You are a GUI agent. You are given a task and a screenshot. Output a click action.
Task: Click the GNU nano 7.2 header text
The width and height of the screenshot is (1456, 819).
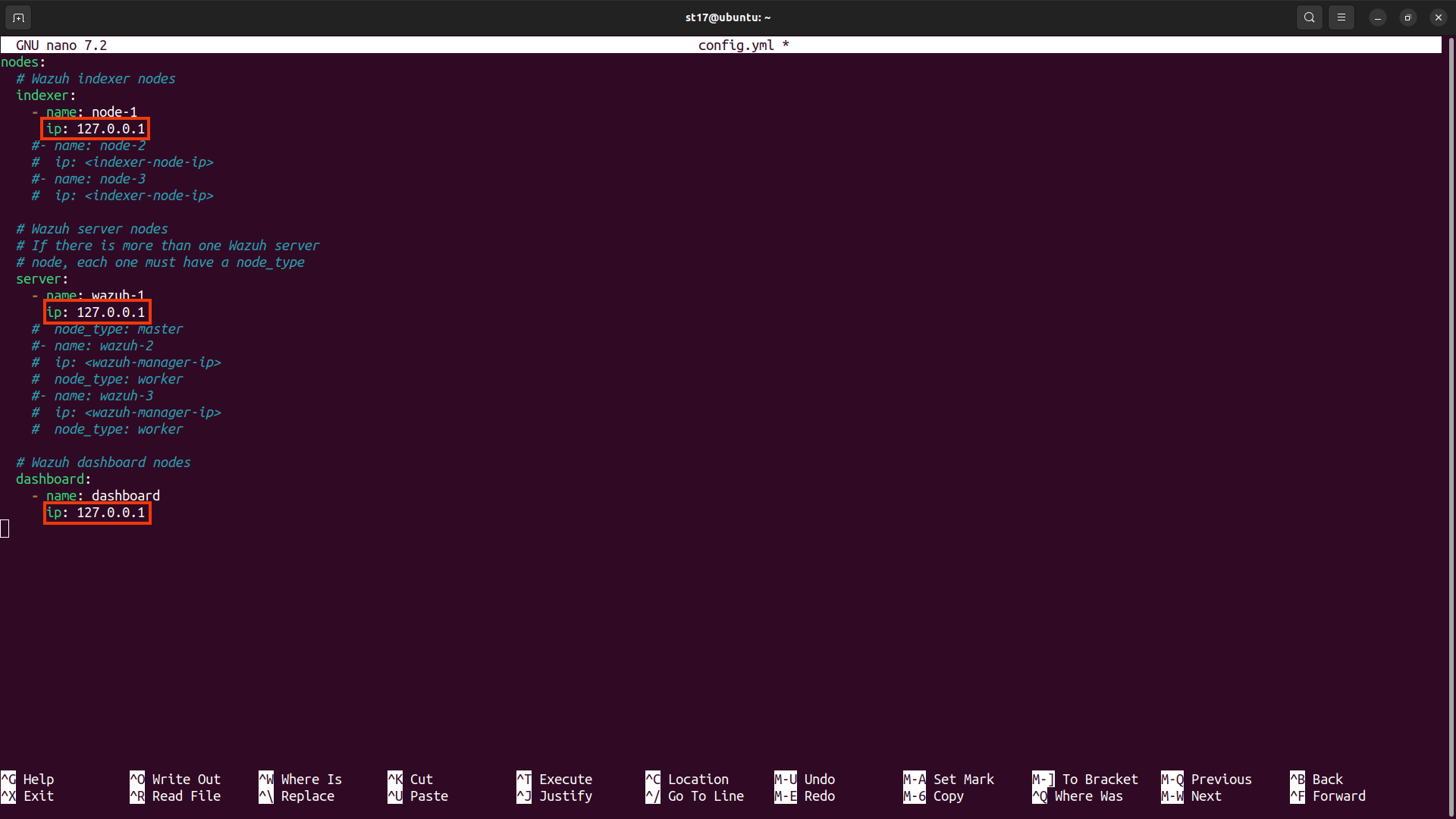pyautogui.click(x=61, y=45)
